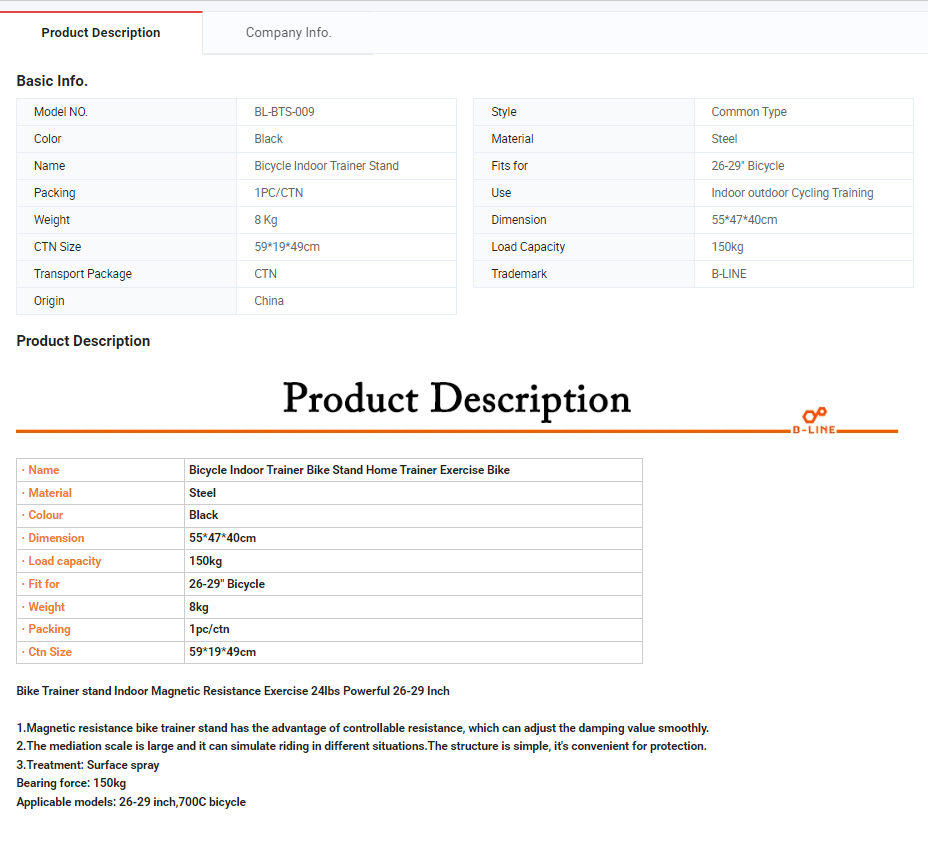The image size is (928, 853).
Task: Select the 26-29" Bicycle value in Fits for row
Action: (x=747, y=166)
